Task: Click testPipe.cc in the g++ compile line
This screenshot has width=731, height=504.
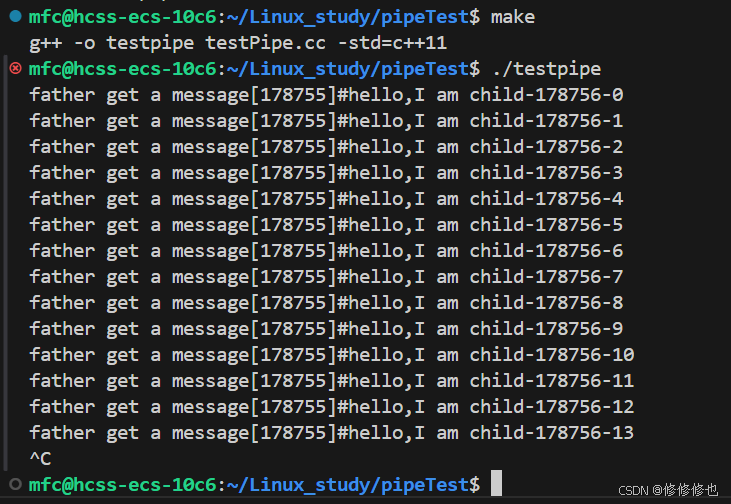Action: pyautogui.click(x=265, y=43)
